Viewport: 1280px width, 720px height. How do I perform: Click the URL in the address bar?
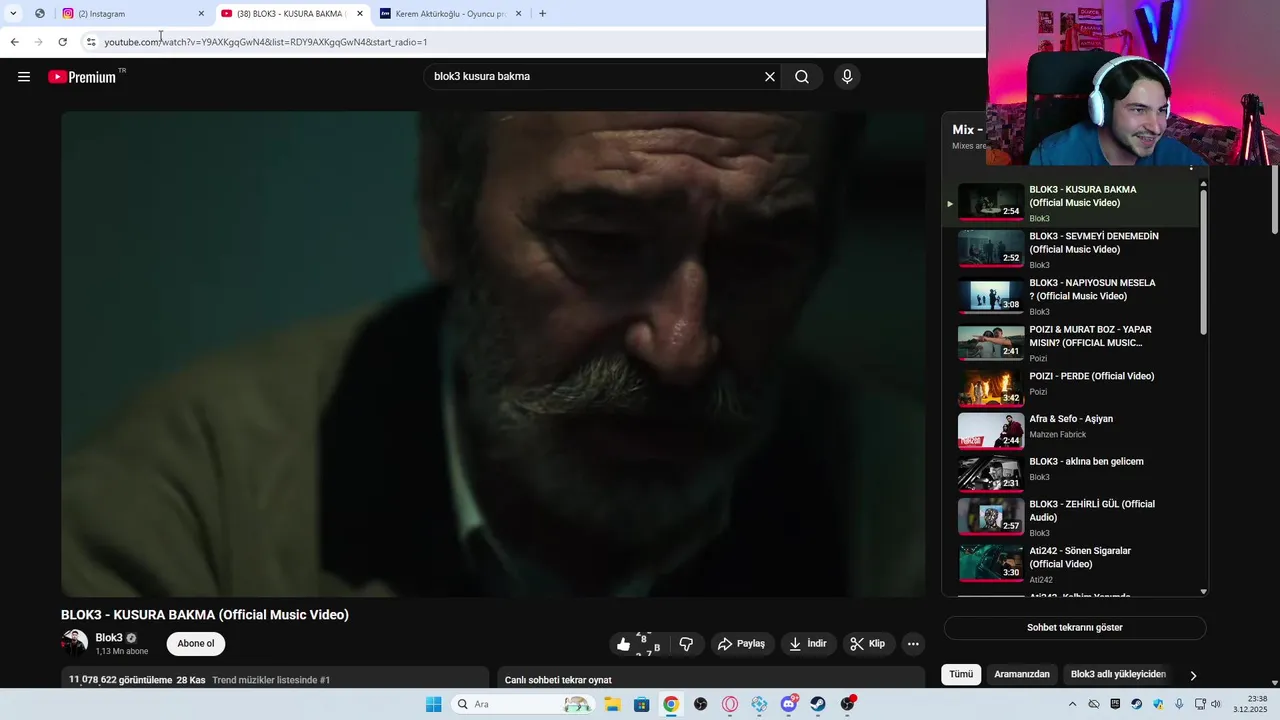(266, 42)
